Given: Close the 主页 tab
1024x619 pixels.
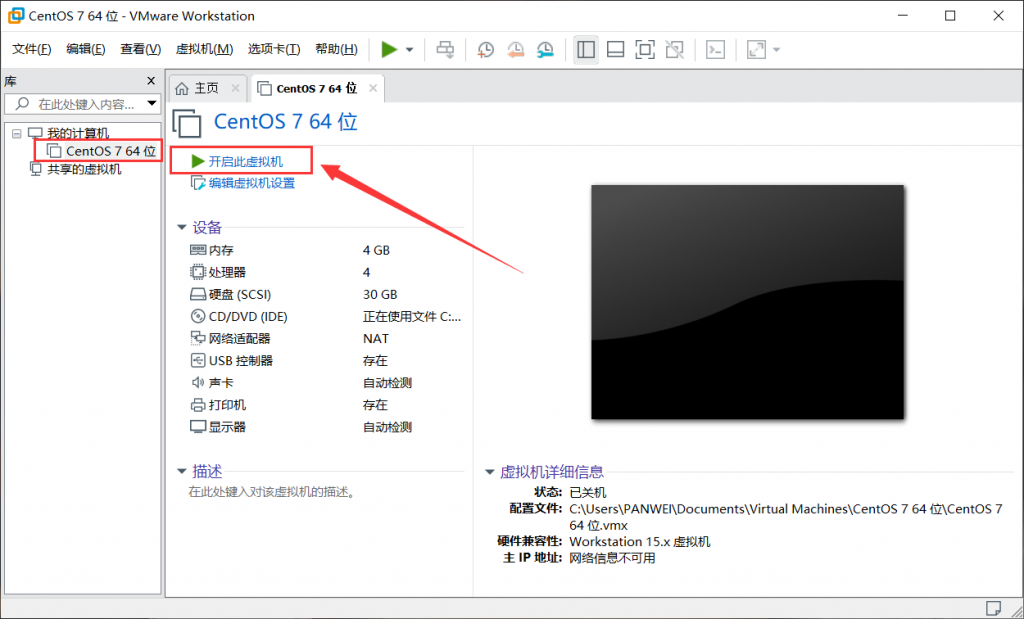Looking at the screenshot, I should tap(236, 89).
